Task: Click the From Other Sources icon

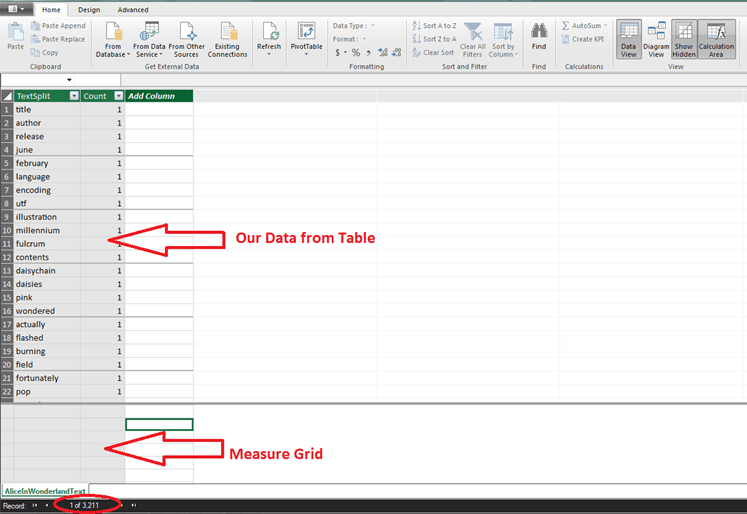Action: (x=186, y=34)
